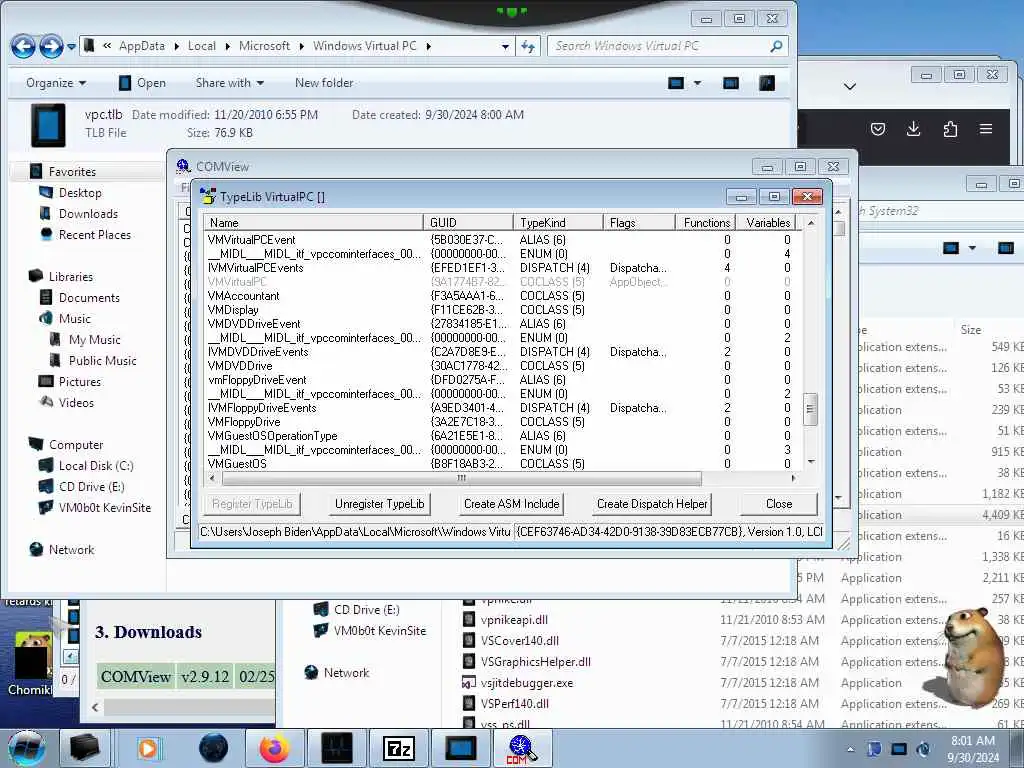Click Explorer's Back navigation arrow

tap(23, 46)
